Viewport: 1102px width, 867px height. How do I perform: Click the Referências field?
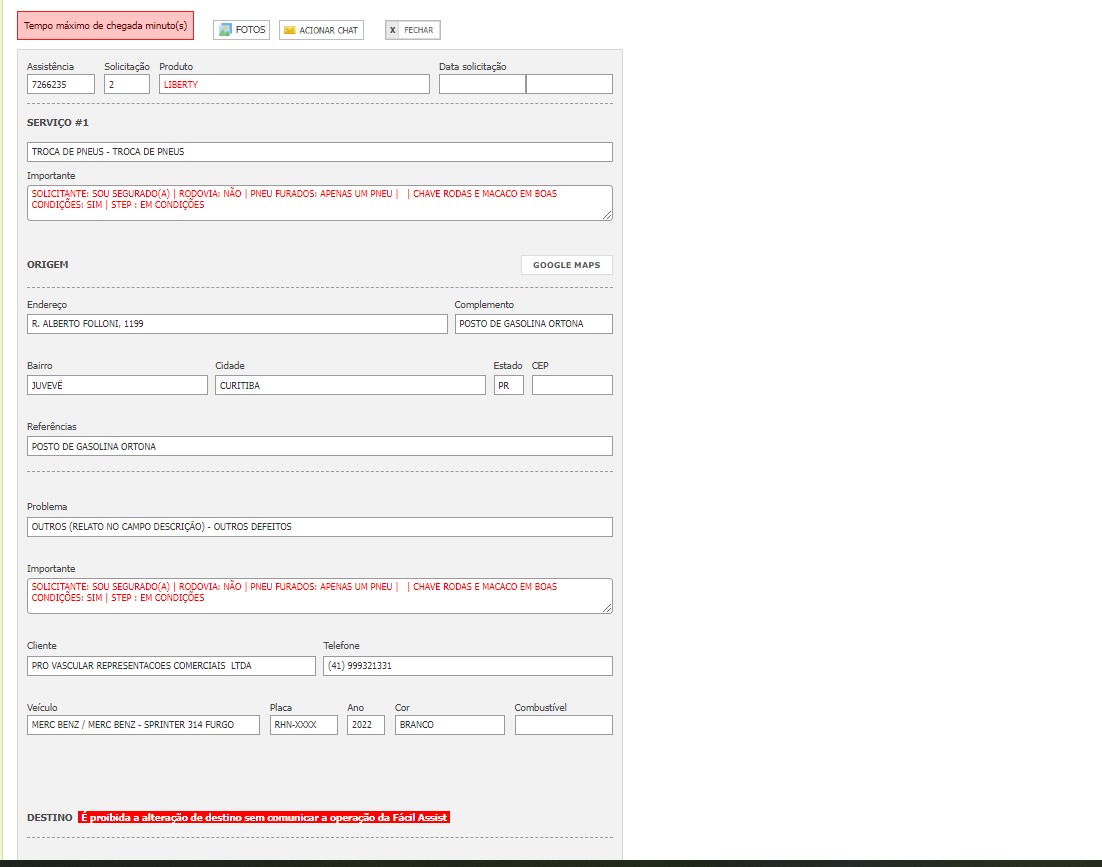(x=320, y=446)
